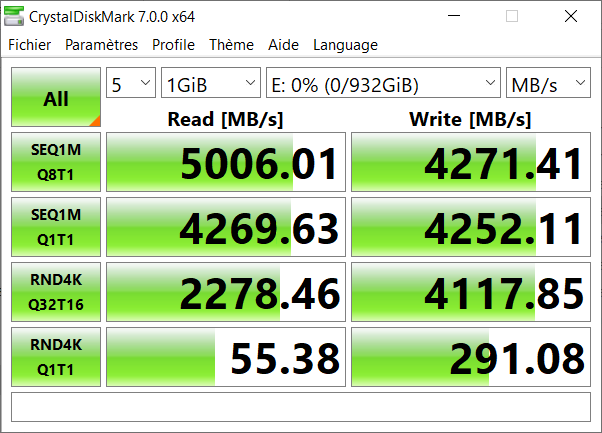
Task: Run all benchmarks with the All button
Action: tap(56, 97)
